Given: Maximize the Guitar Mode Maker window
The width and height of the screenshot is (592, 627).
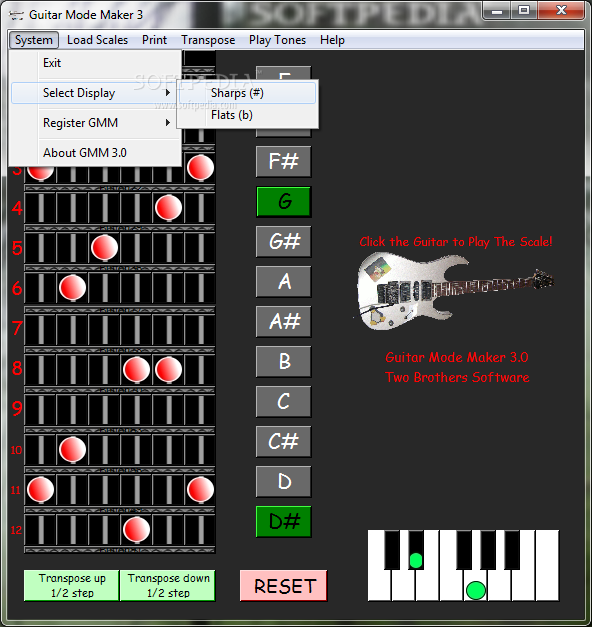Looking at the screenshot, I should point(524,11).
